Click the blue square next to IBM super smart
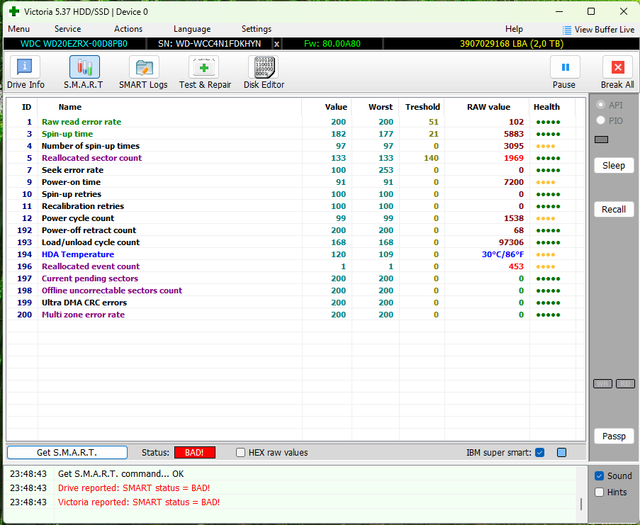The image size is (640, 525). (562, 452)
